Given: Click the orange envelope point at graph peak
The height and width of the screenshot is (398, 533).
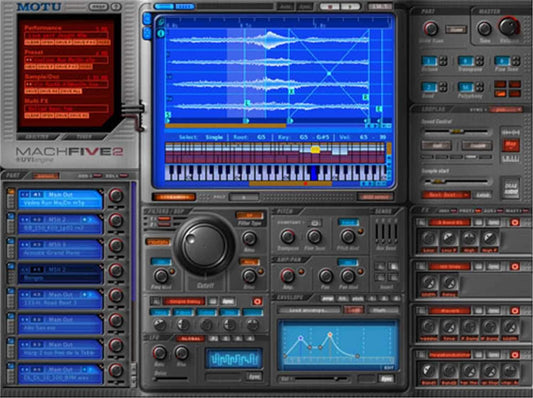Looking at the screenshot, I should pos(330,335).
